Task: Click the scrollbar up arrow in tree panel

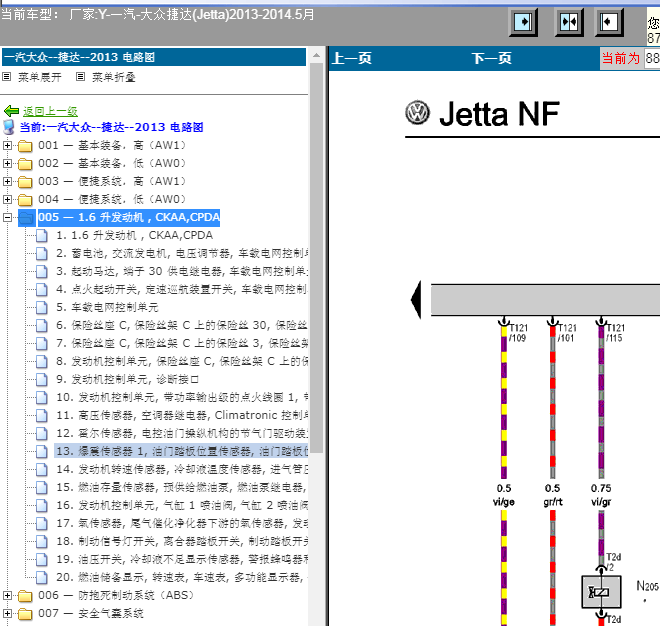Action: (316, 55)
